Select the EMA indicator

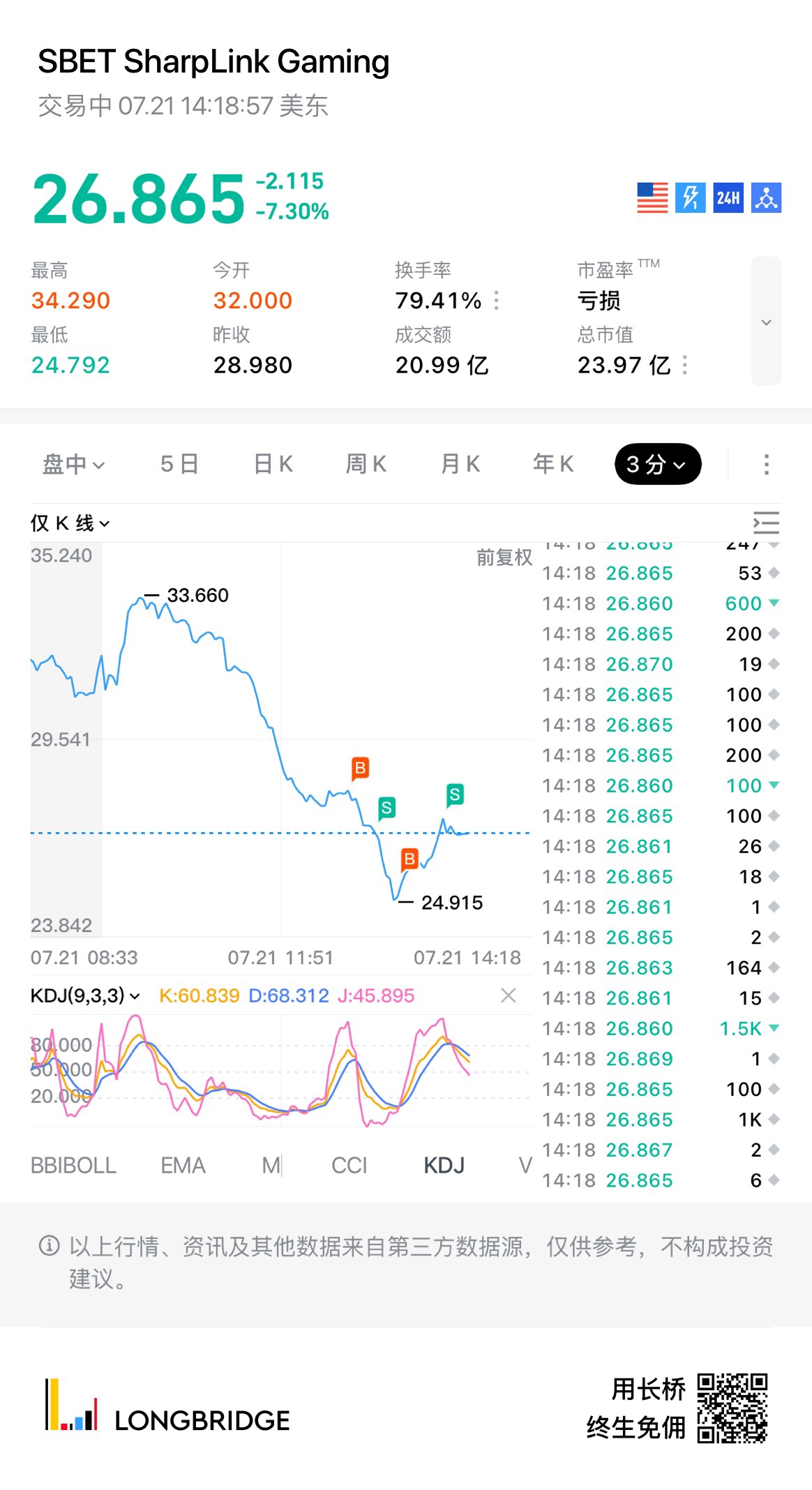click(183, 1166)
